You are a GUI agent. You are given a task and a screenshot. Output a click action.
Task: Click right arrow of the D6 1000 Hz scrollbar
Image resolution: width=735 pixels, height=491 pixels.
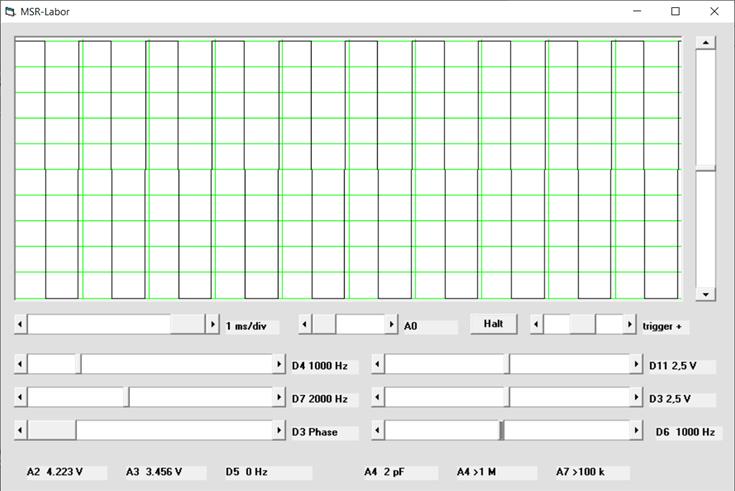[636, 431]
